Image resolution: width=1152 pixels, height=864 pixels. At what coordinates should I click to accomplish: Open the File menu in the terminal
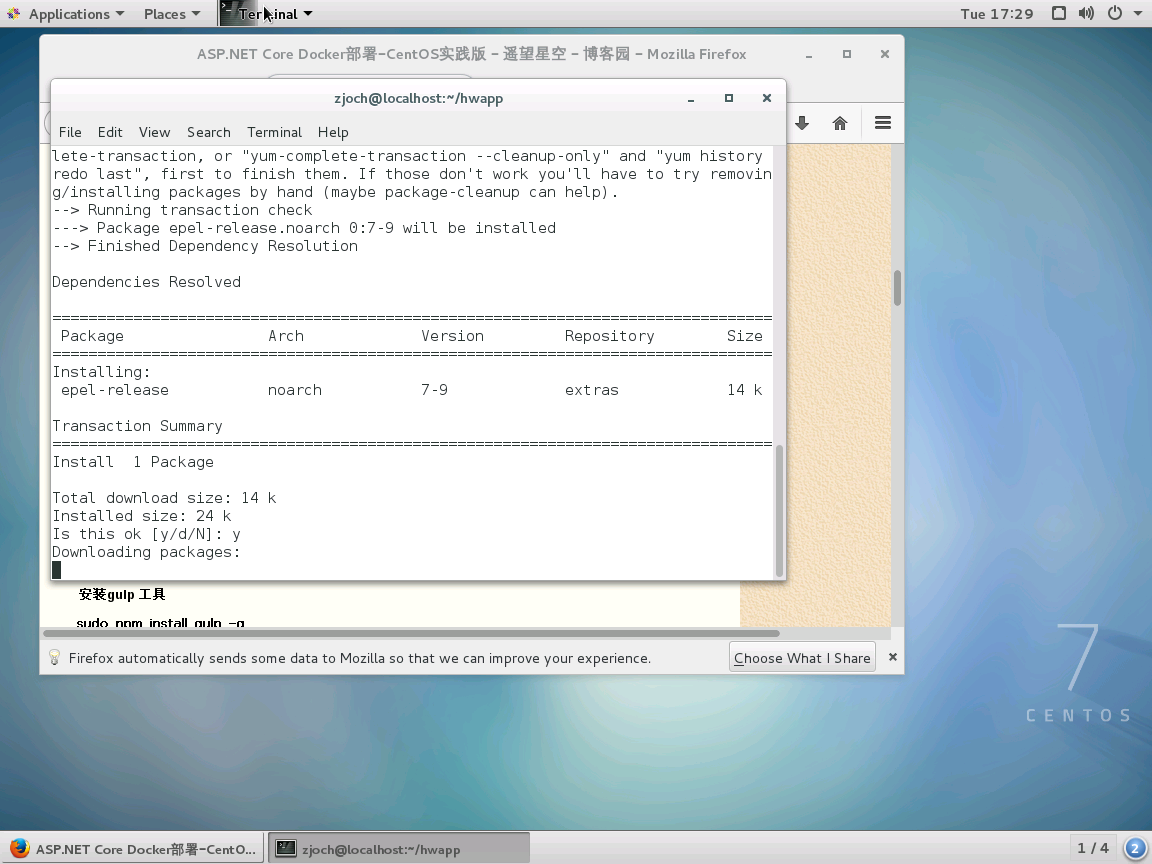pyautogui.click(x=70, y=132)
